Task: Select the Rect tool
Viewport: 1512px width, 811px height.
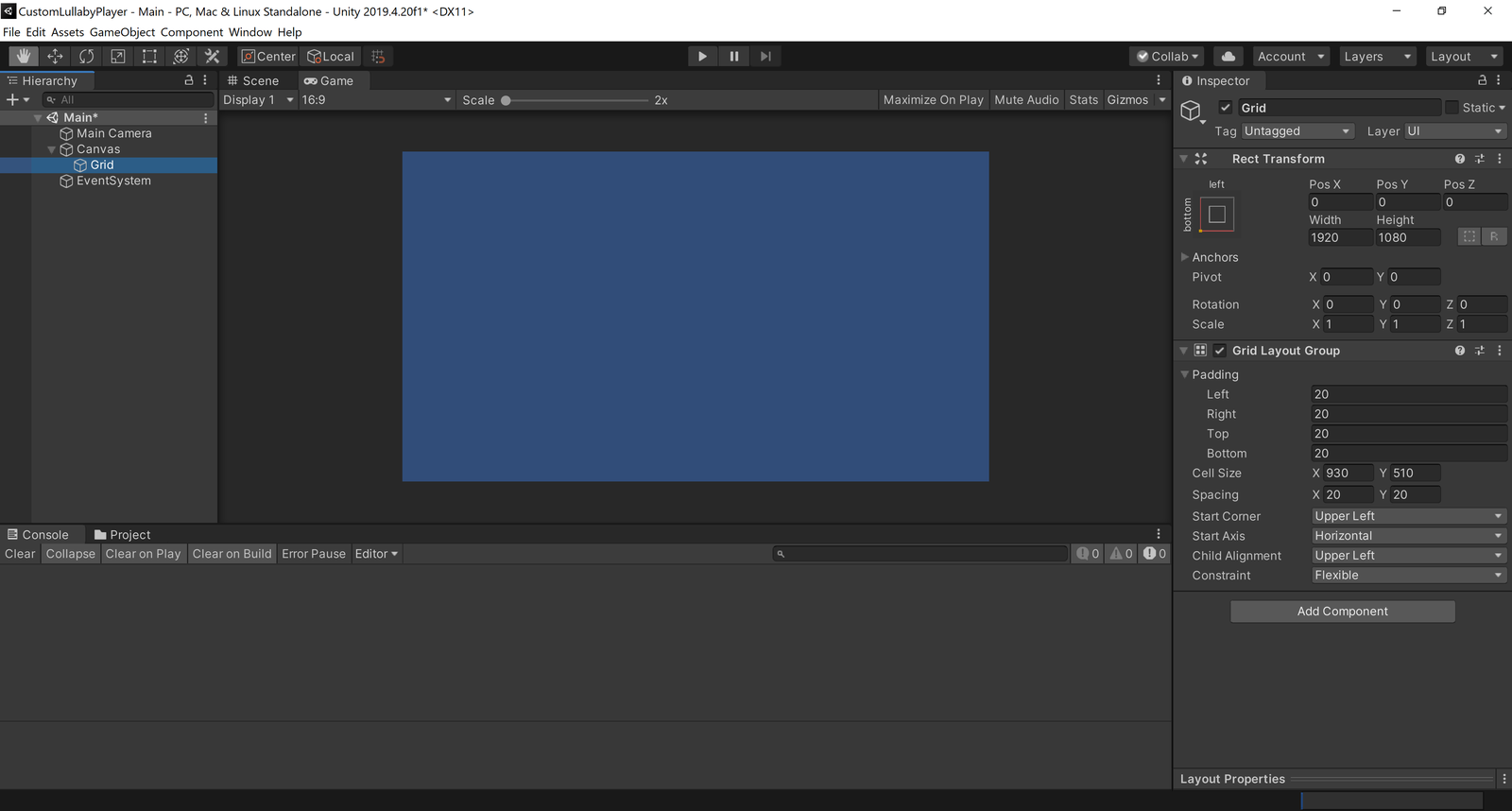Action: pos(149,57)
